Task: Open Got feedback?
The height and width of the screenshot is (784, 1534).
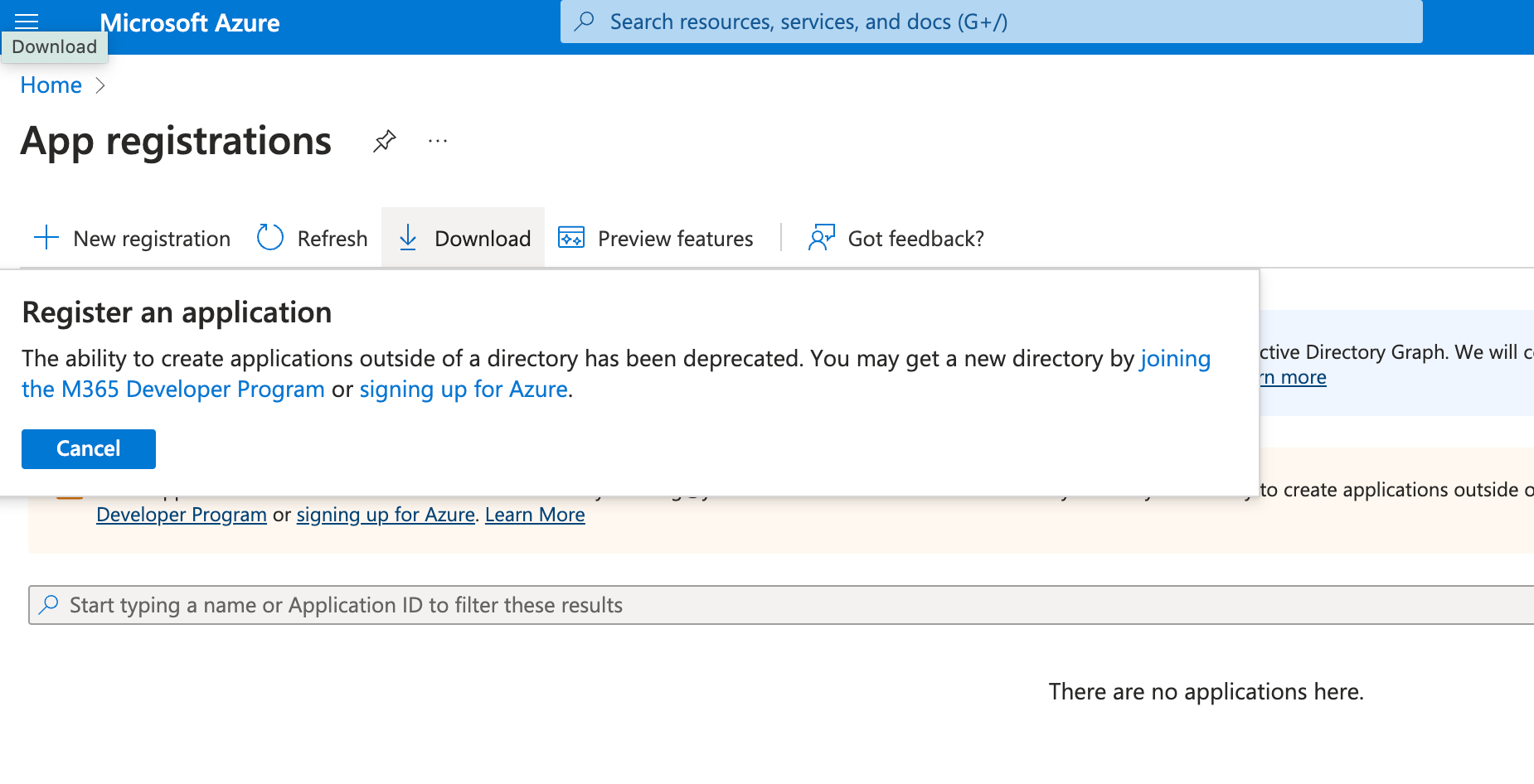Action: point(916,239)
